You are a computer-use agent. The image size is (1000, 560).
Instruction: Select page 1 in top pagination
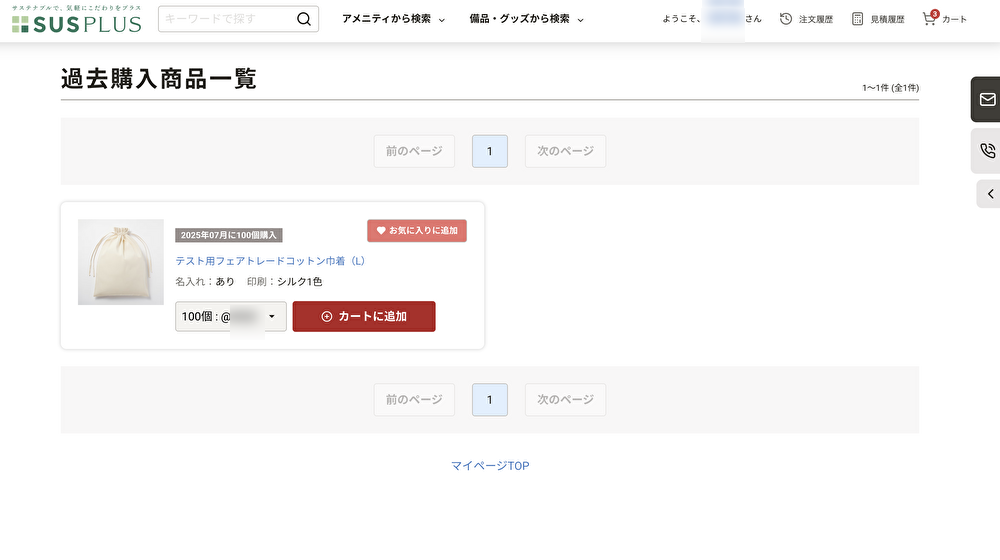coord(490,151)
